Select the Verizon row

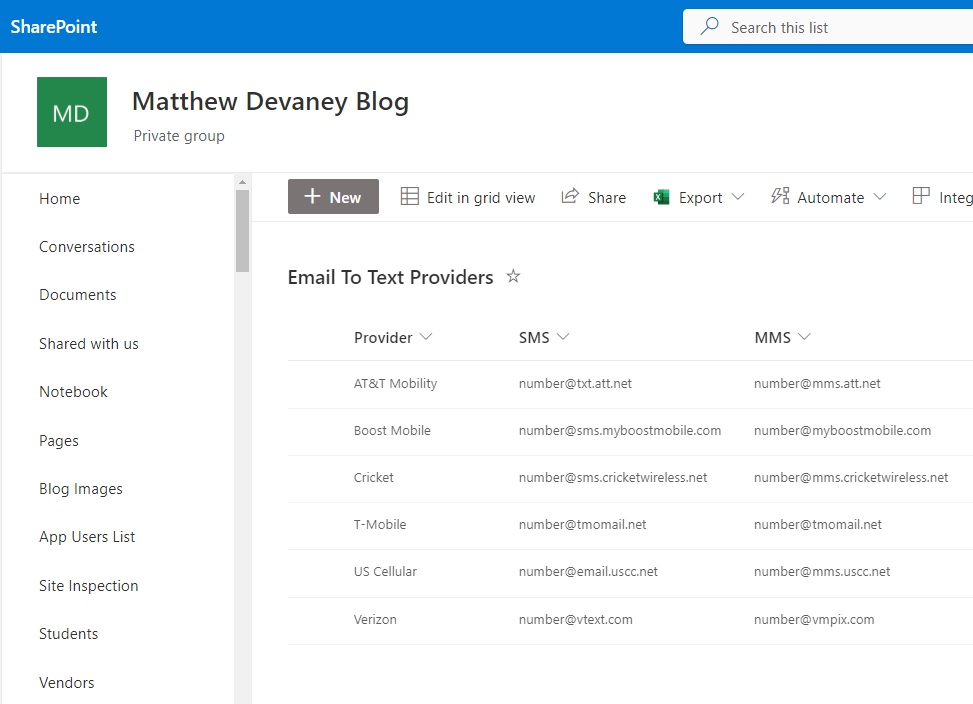coord(375,619)
